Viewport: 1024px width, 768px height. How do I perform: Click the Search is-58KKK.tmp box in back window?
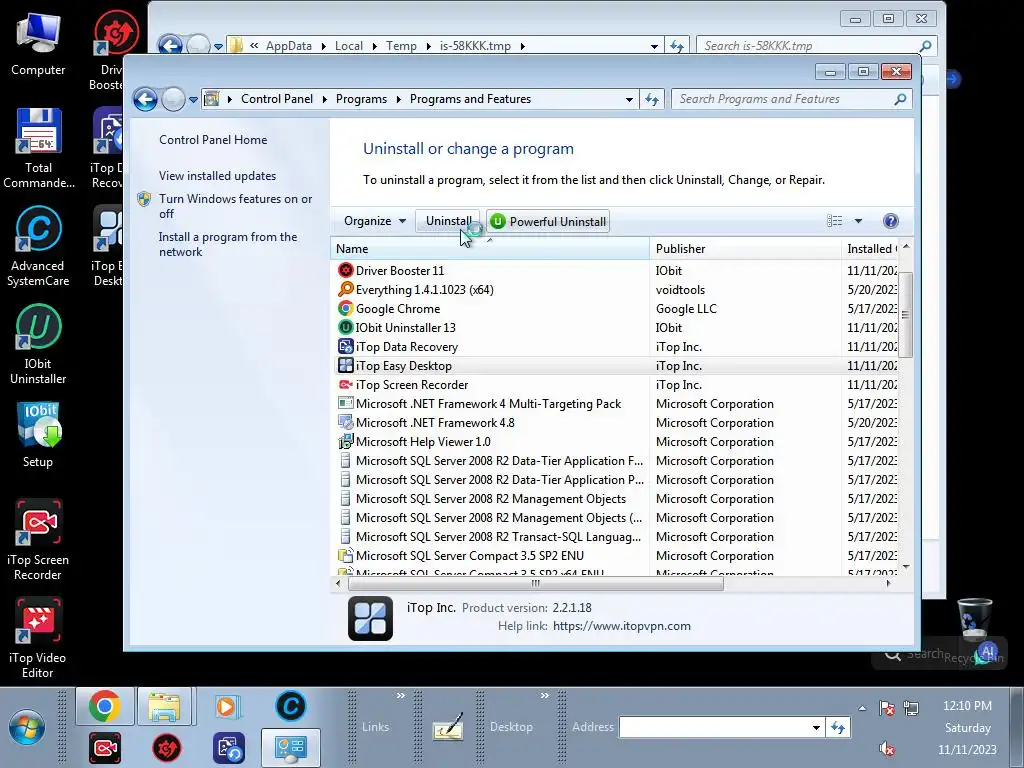(x=816, y=46)
